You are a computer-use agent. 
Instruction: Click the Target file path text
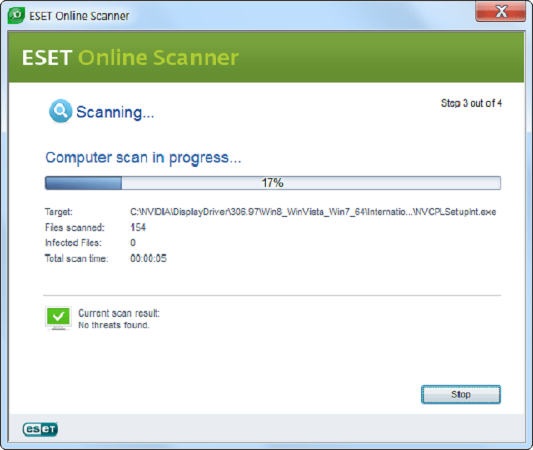[313, 212]
